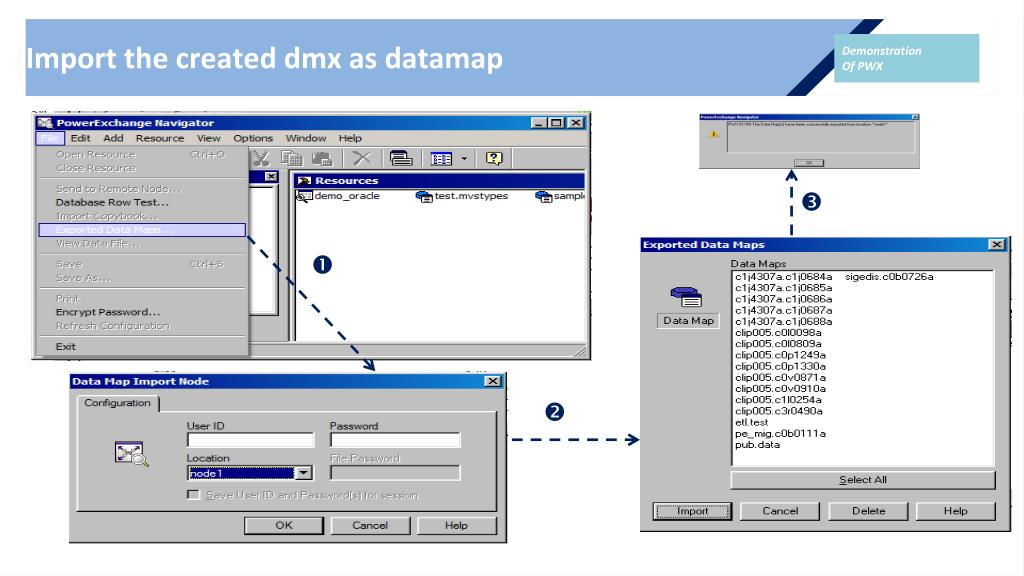Click the network icon in Data Map Import Node
Image resolution: width=1024 pixels, height=576 pixels.
[131, 454]
